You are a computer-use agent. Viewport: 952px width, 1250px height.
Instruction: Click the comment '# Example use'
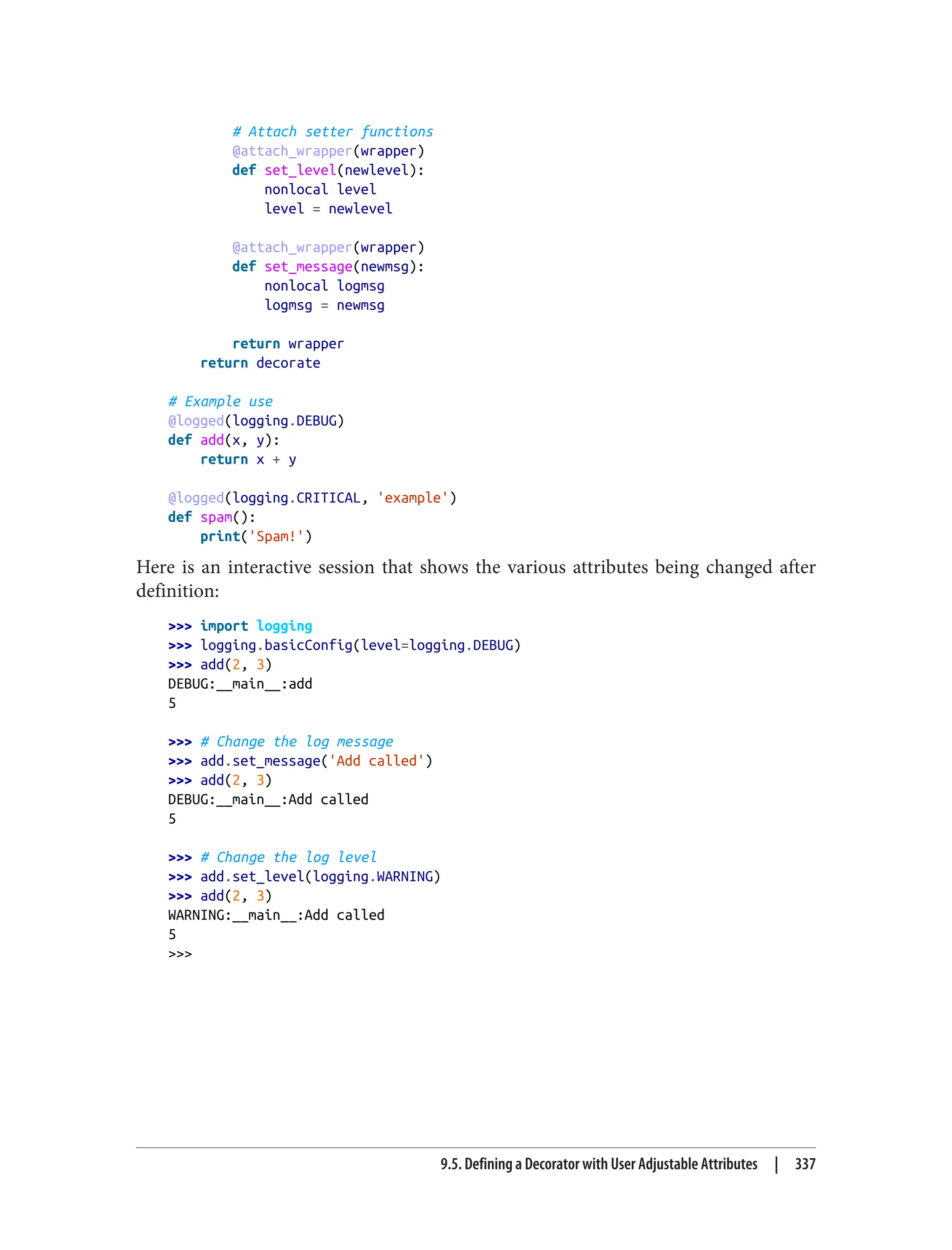tap(220, 401)
